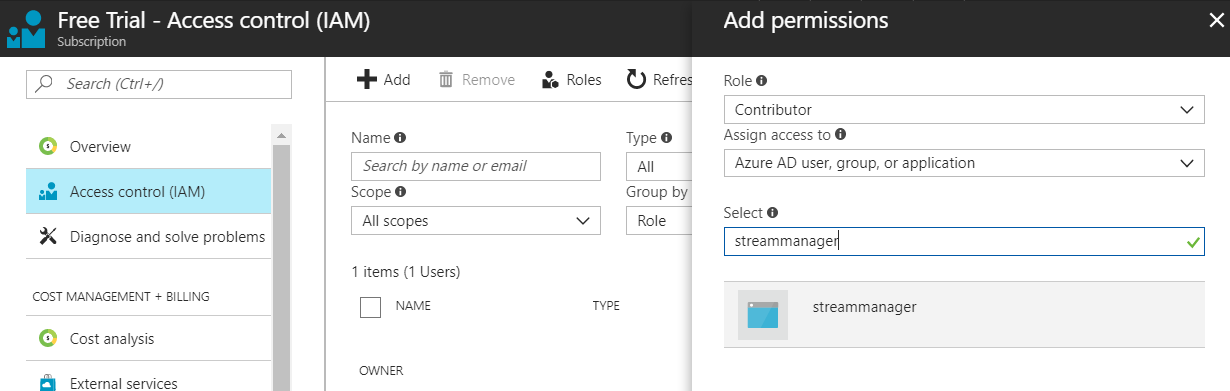1230x391 pixels.
Task: Click the sidebar scrollbar up arrow
Action: click(281, 135)
